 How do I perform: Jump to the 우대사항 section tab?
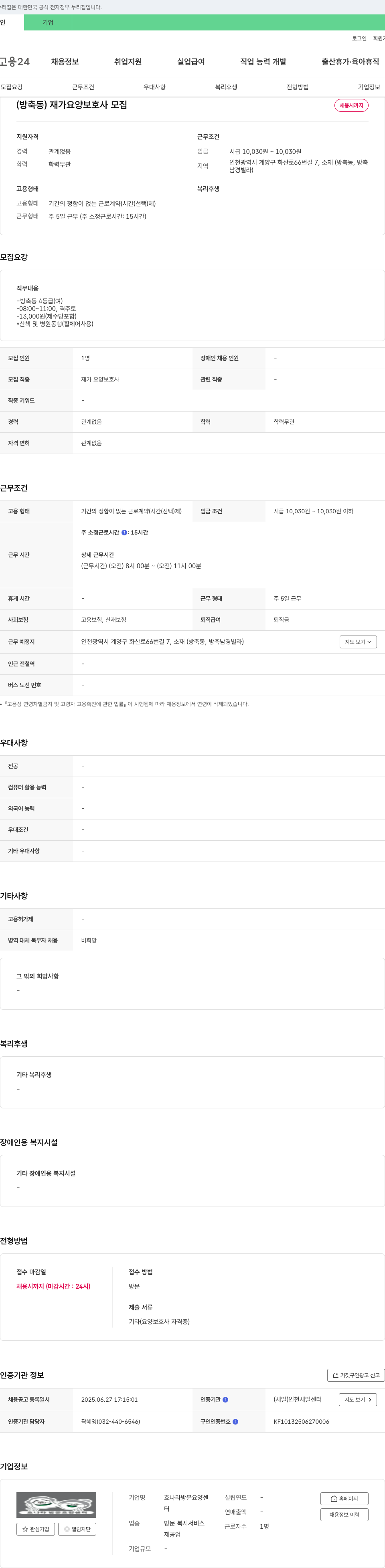point(155,87)
